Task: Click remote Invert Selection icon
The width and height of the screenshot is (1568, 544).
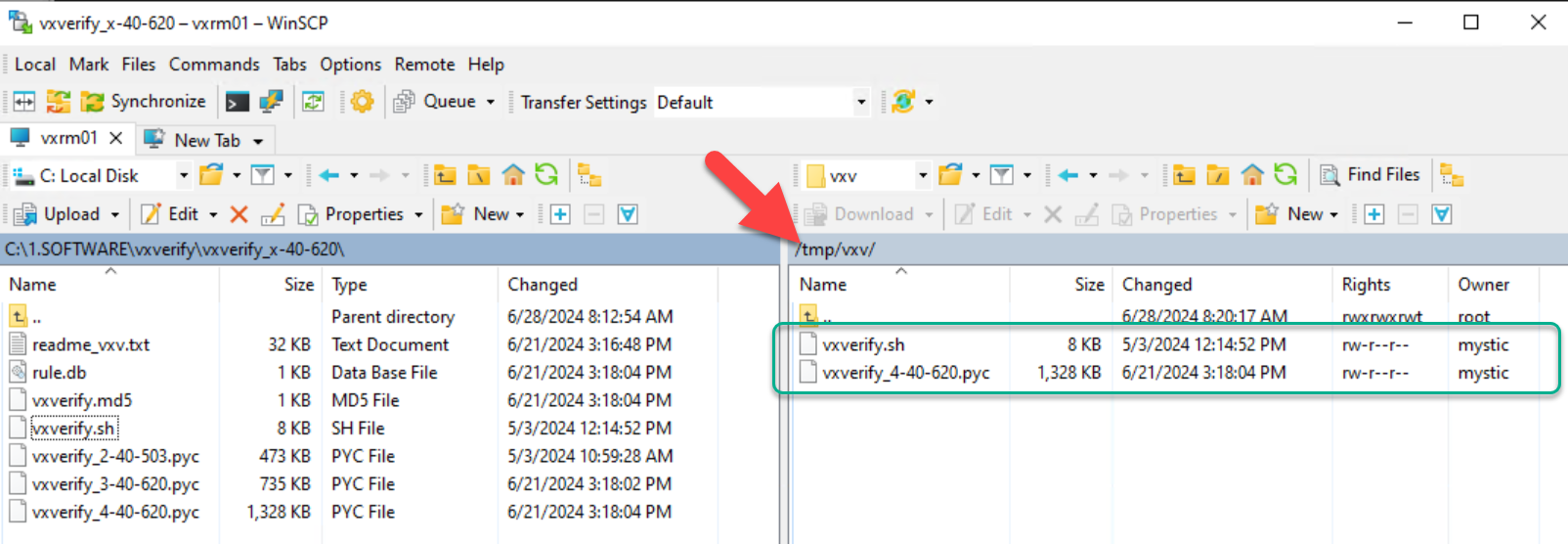Action: point(1442,214)
